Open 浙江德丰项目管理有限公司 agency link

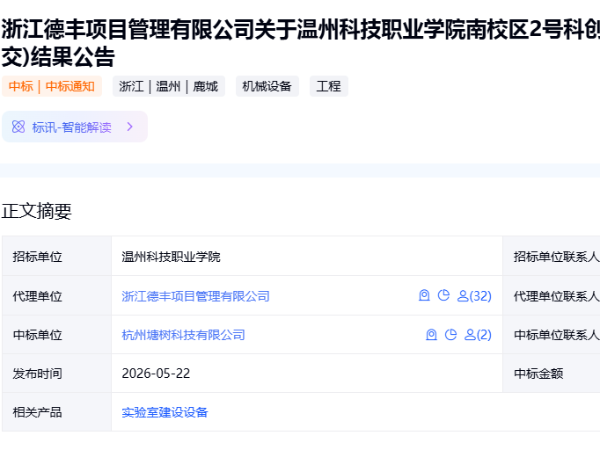pyautogui.click(x=196, y=296)
